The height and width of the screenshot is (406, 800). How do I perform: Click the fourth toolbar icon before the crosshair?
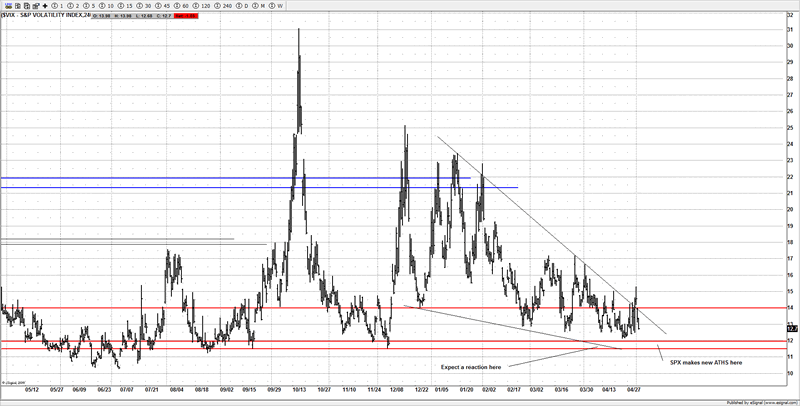click(35, 6)
